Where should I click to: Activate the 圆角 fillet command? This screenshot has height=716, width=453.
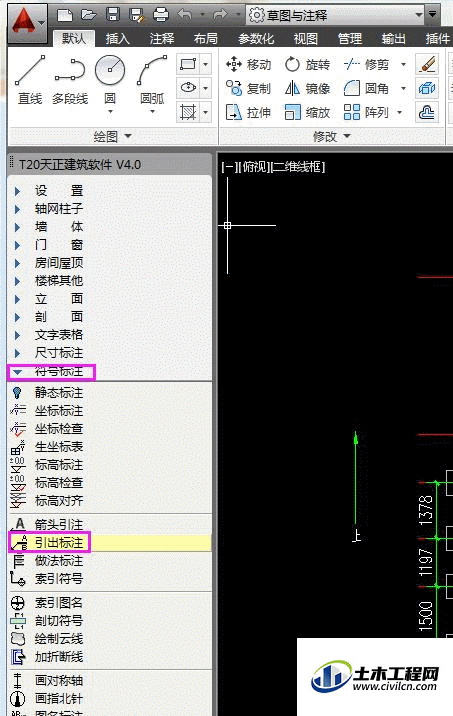click(366, 88)
